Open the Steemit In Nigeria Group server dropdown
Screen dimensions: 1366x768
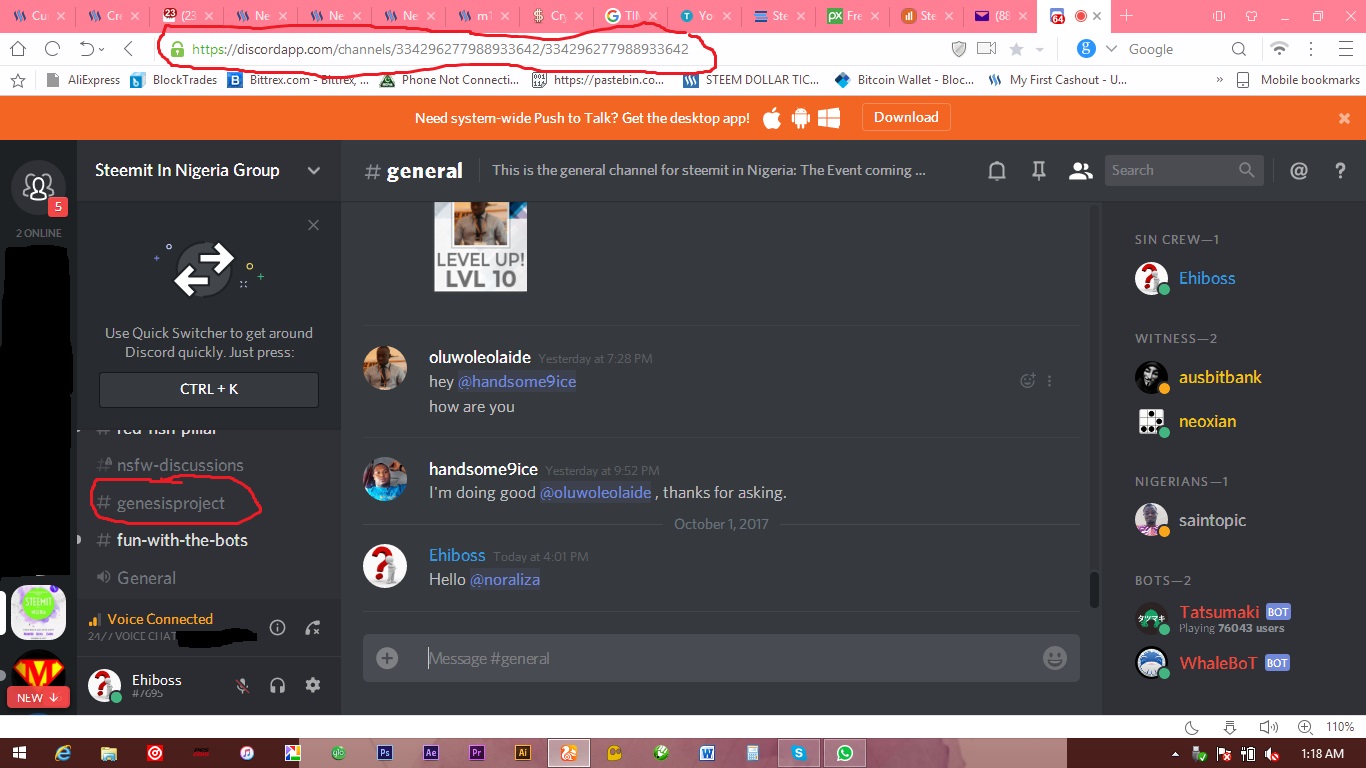tap(313, 170)
